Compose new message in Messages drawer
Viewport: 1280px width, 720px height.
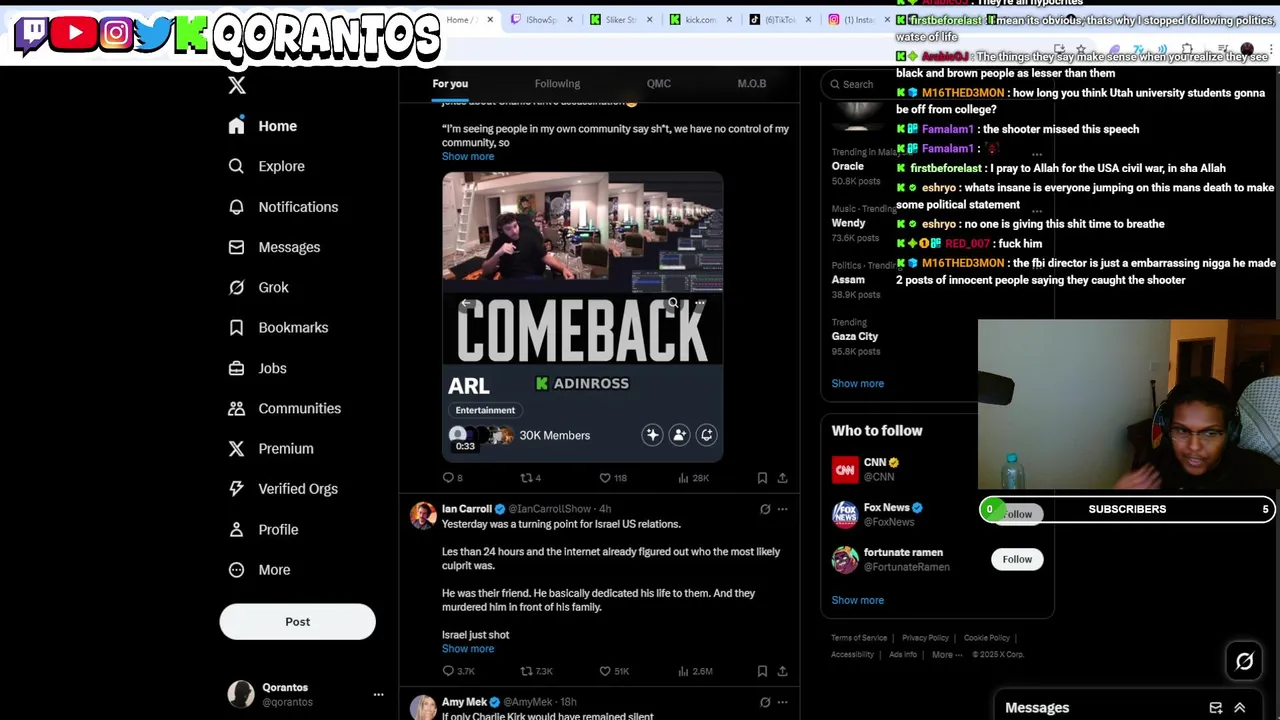(1216, 708)
